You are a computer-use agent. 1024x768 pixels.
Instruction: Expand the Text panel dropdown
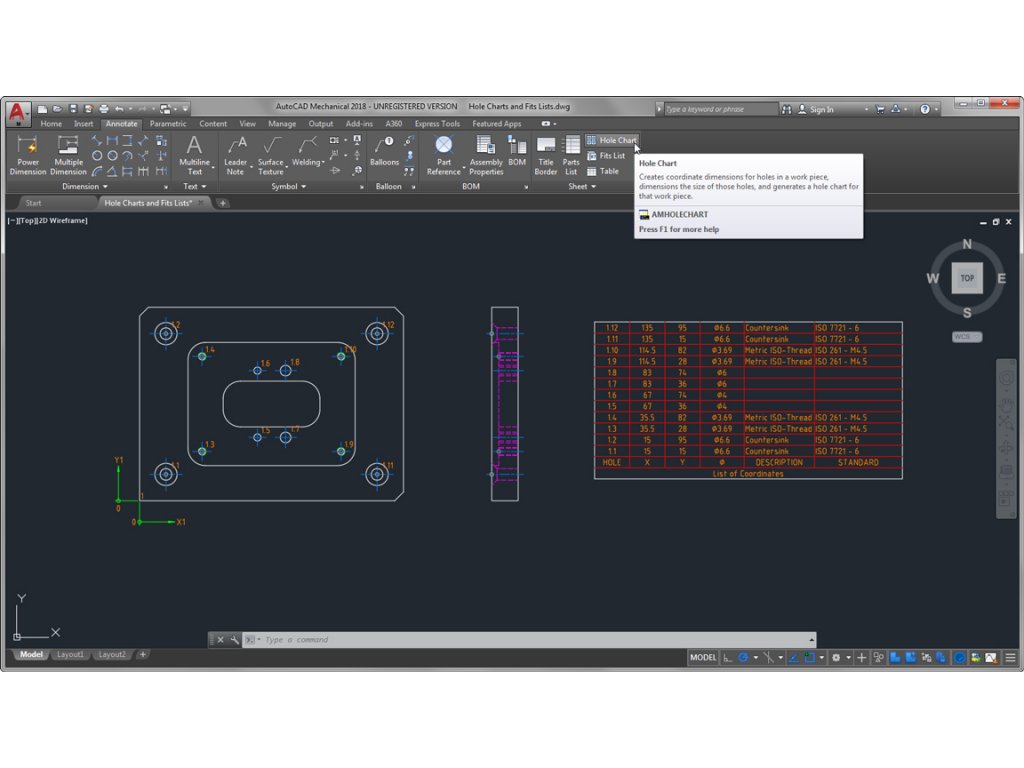(x=195, y=187)
